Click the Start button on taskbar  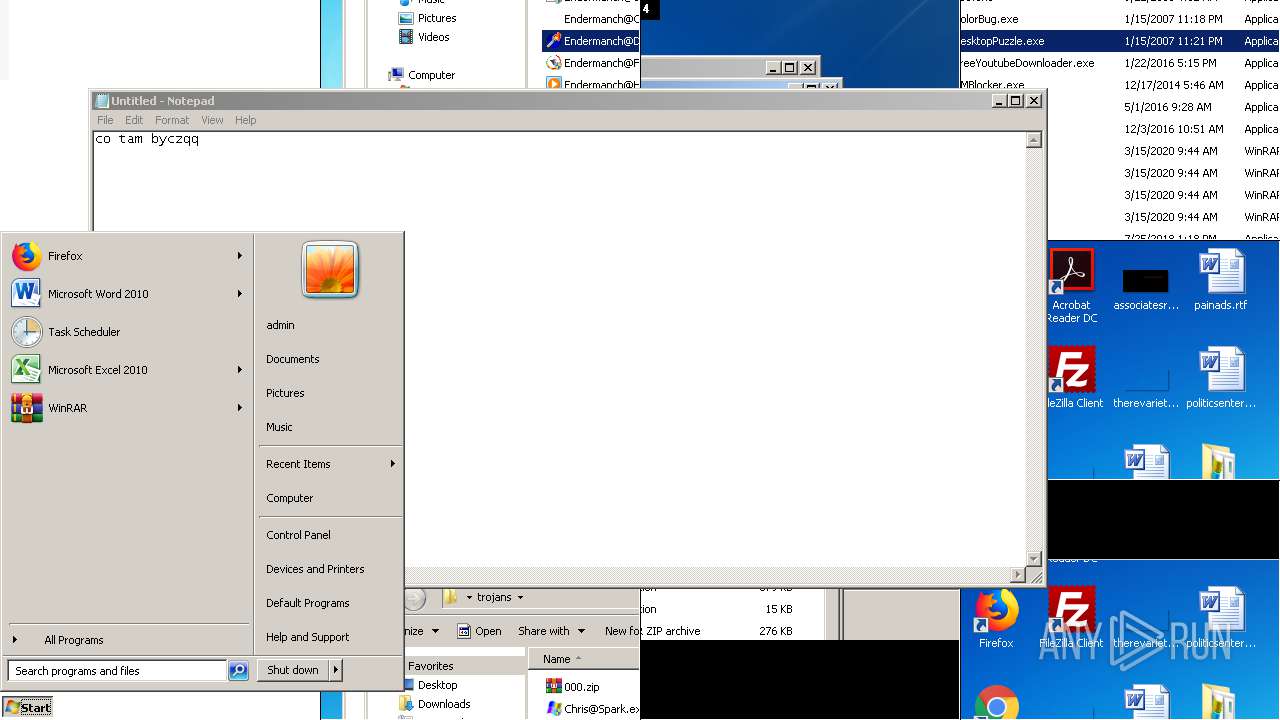pos(28,707)
